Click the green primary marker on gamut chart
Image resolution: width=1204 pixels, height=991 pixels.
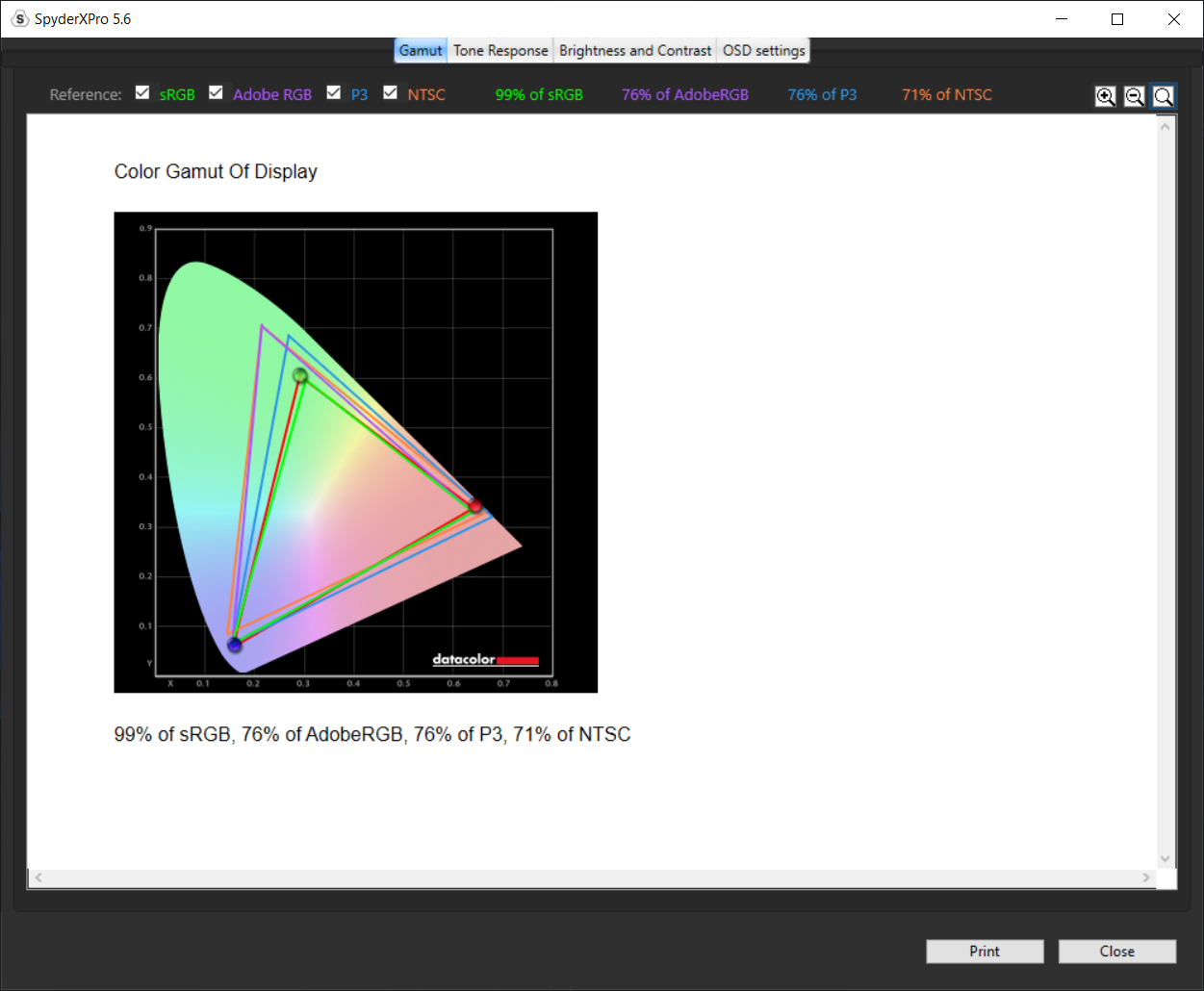click(x=300, y=375)
